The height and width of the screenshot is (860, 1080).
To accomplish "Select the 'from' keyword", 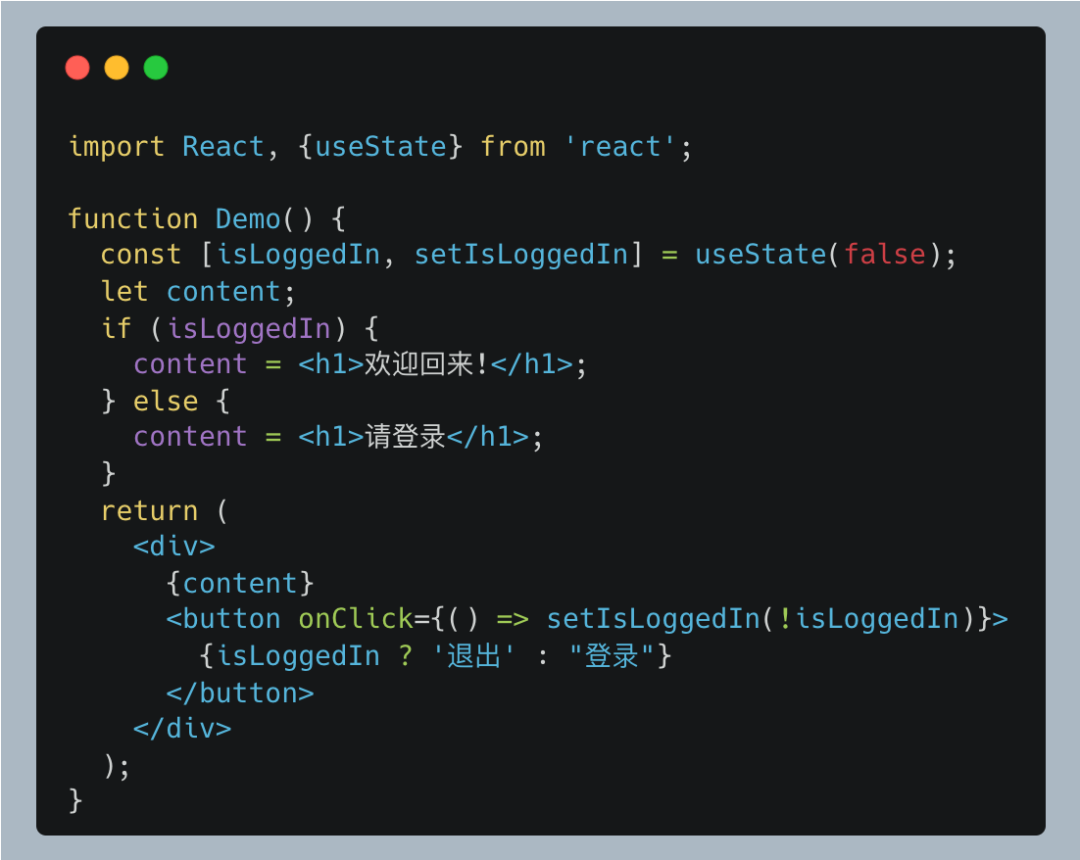I will pos(512,147).
